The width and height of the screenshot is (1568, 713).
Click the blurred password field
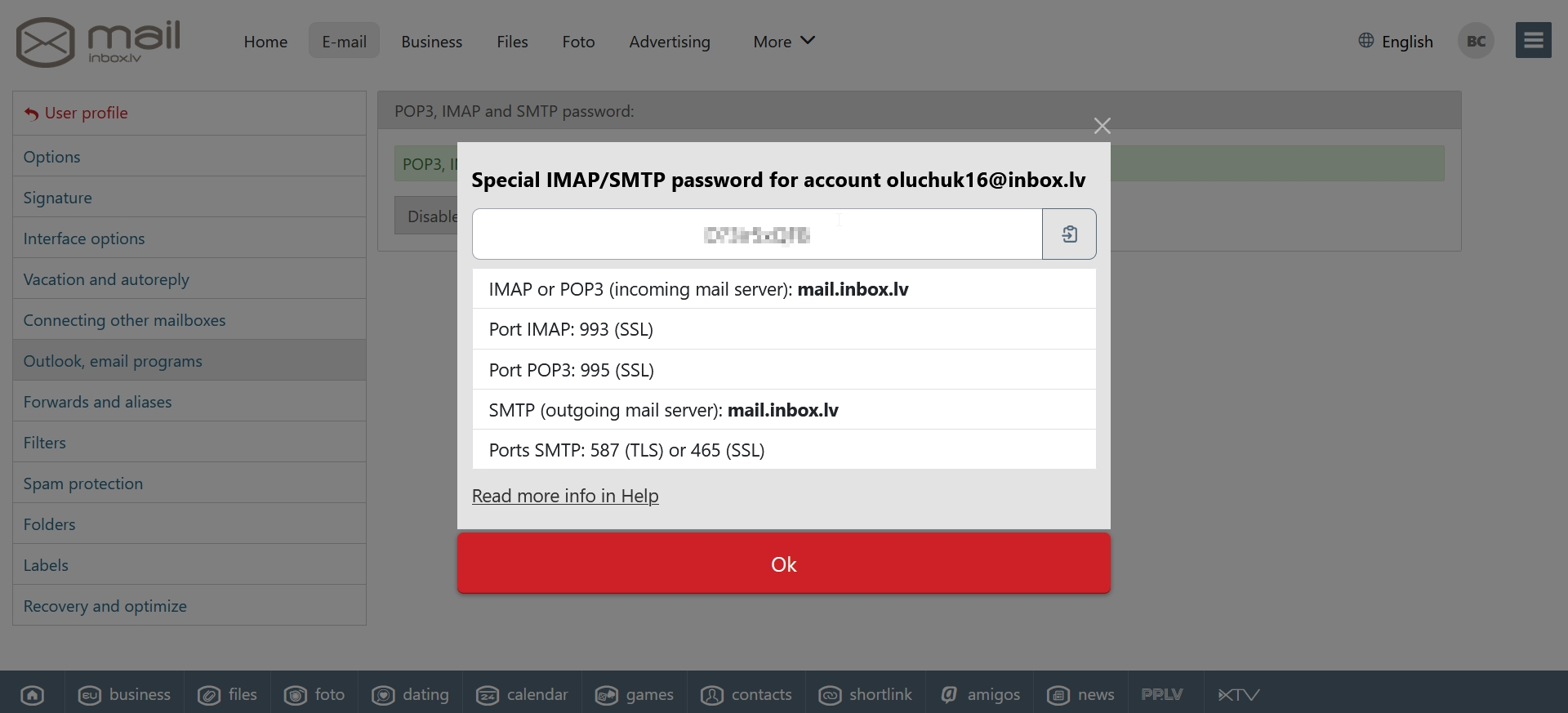757,234
